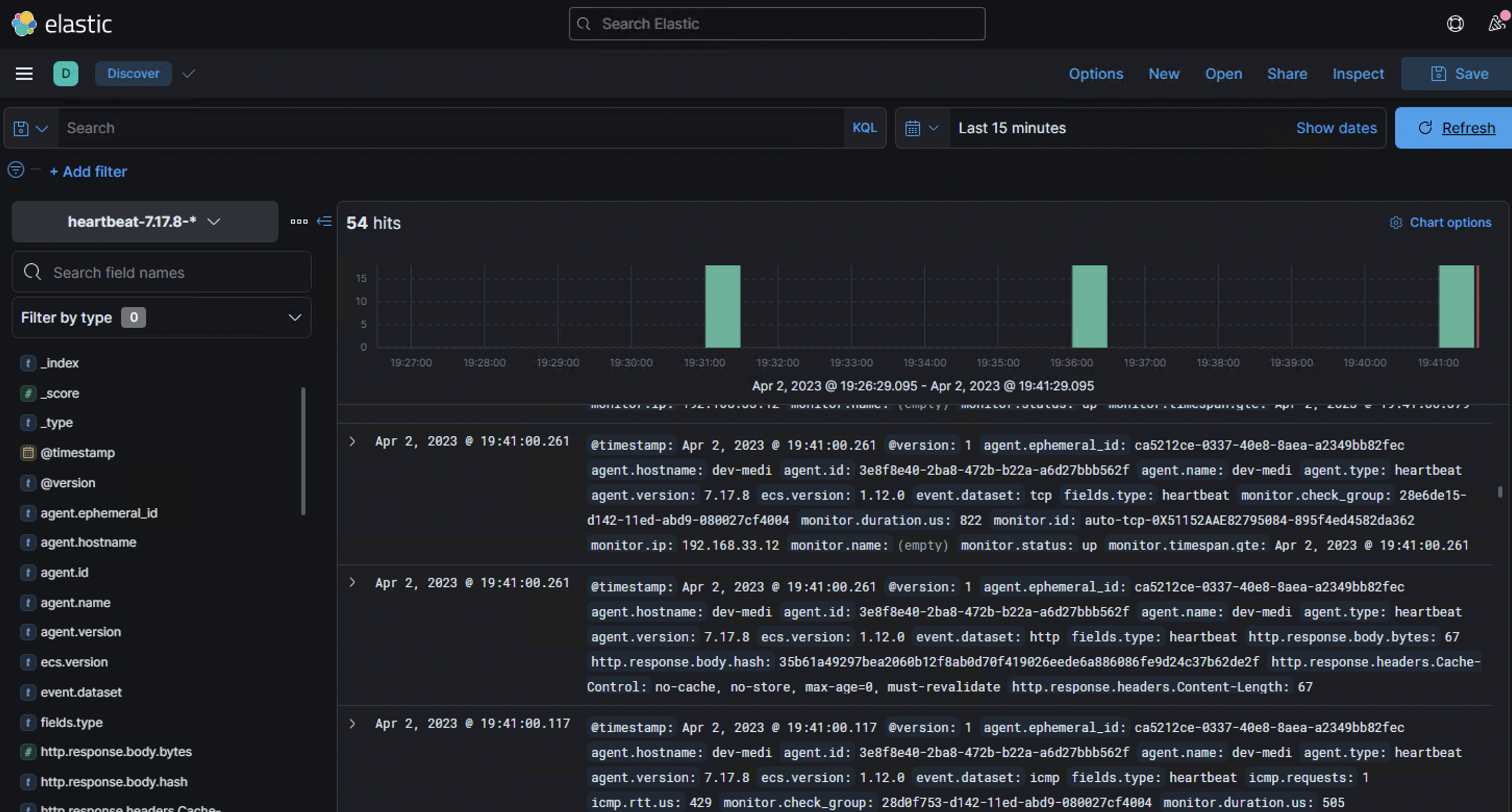The height and width of the screenshot is (812, 1512).
Task: Collapse the fields sidebar arrow icon
Action: click(324, 222)
